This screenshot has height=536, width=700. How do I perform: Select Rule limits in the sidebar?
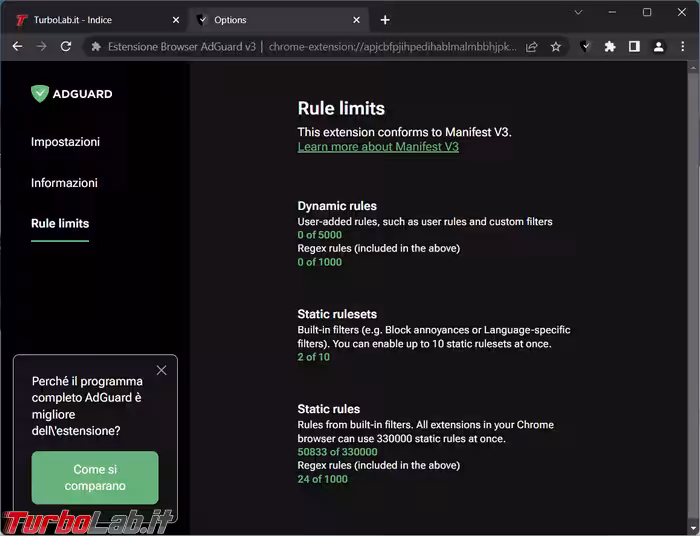coord(60,224)
